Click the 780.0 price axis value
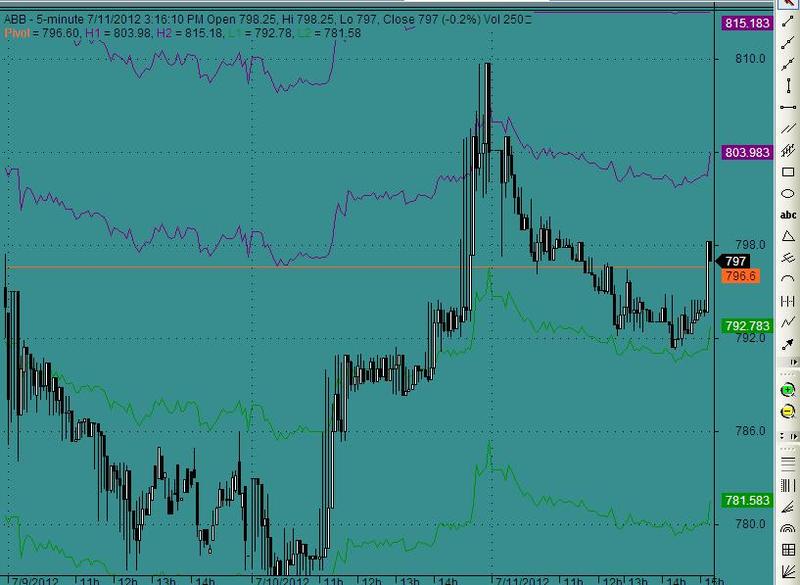 pyautogui.click(x=750, y=524)
